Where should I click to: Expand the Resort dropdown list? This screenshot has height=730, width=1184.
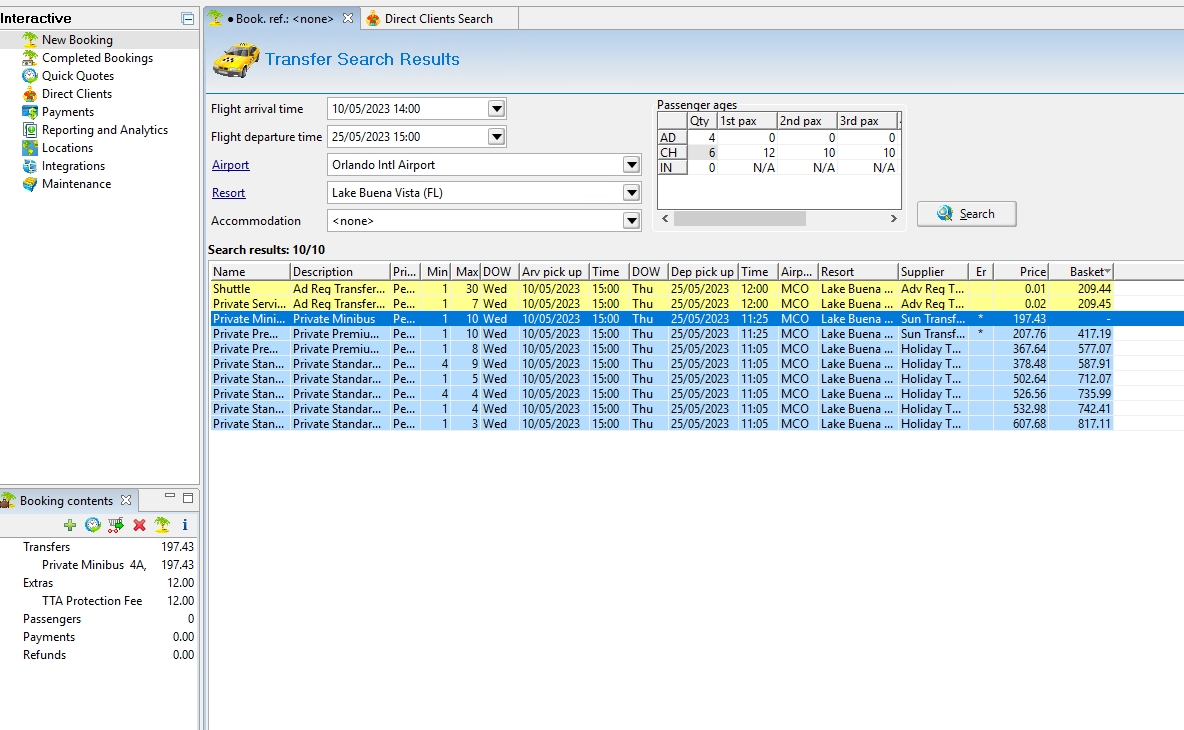coord(631,193)
